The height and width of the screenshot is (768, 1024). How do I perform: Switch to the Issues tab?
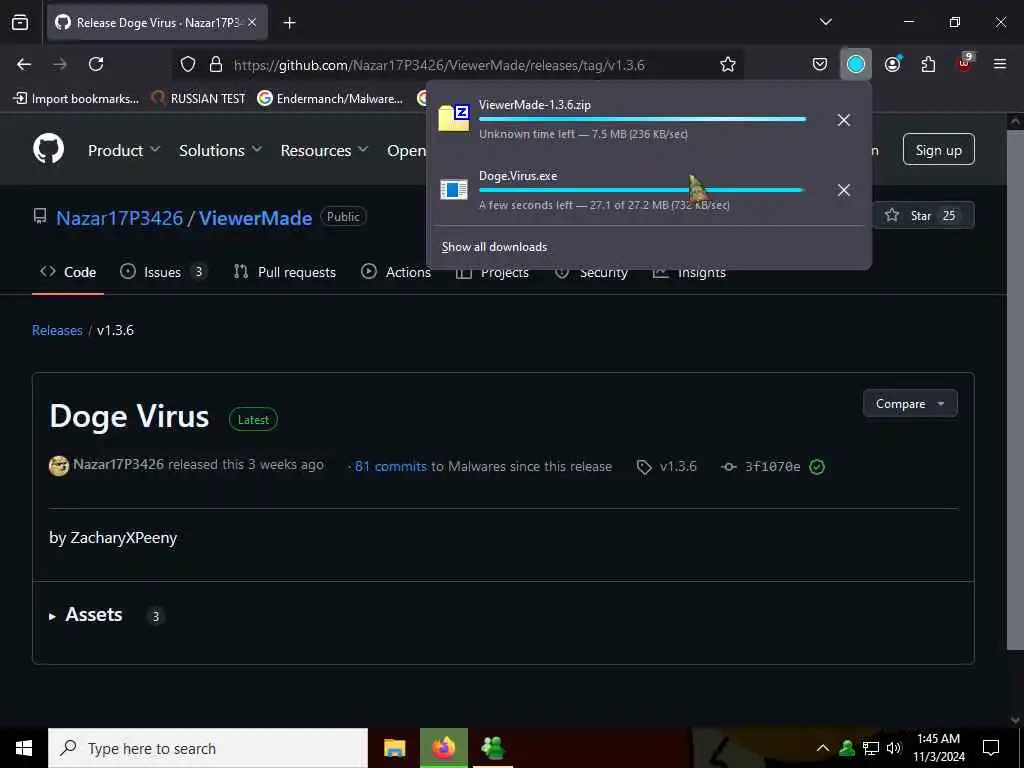tap(163, 272)
